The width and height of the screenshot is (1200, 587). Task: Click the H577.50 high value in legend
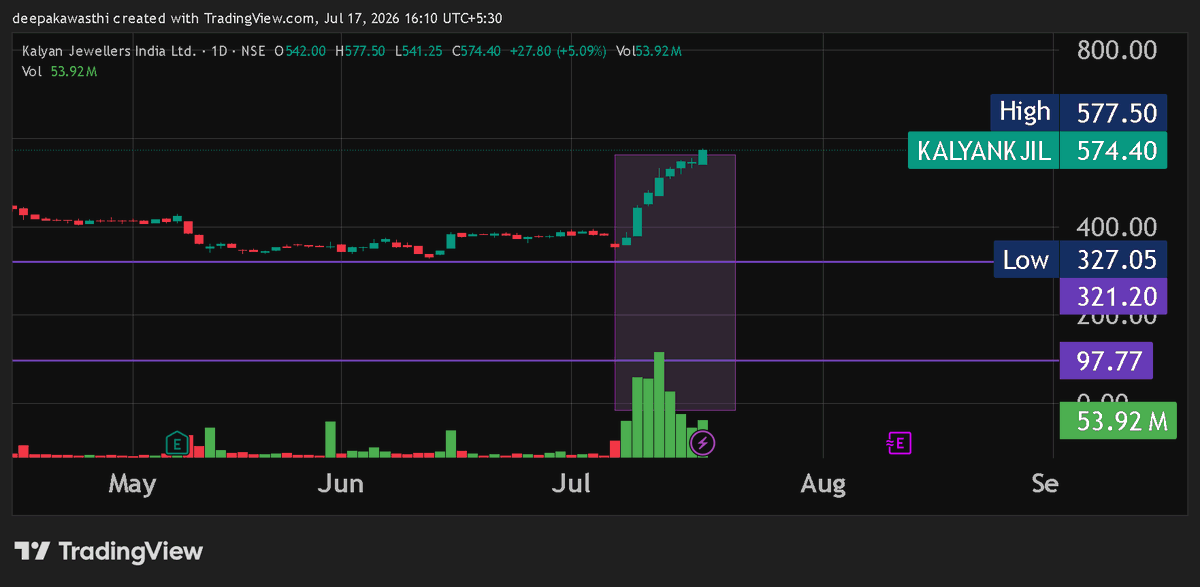pyautogui.click(x=362, y=50)
